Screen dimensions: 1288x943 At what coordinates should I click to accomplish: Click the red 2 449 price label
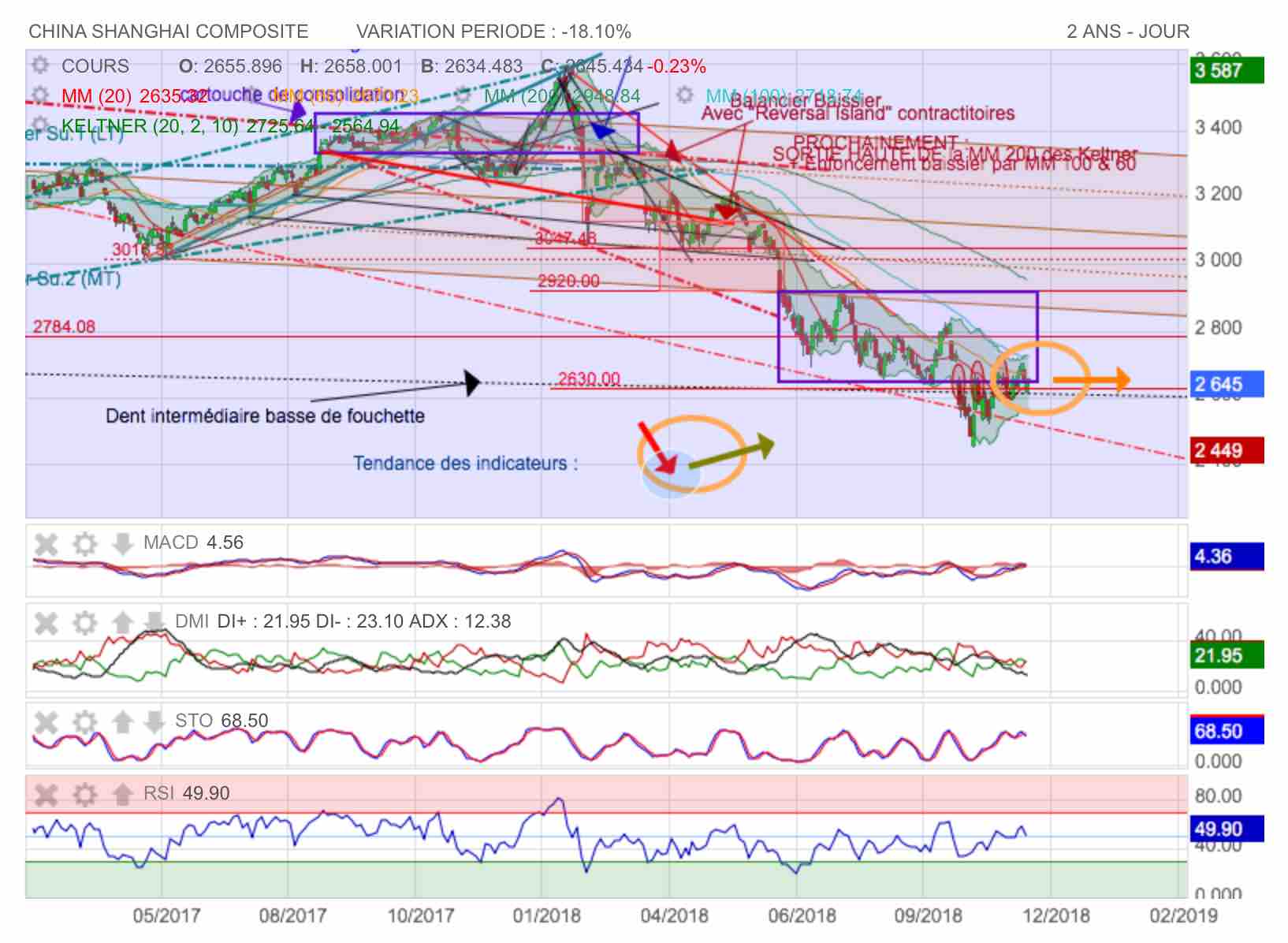click(1227, 450)
